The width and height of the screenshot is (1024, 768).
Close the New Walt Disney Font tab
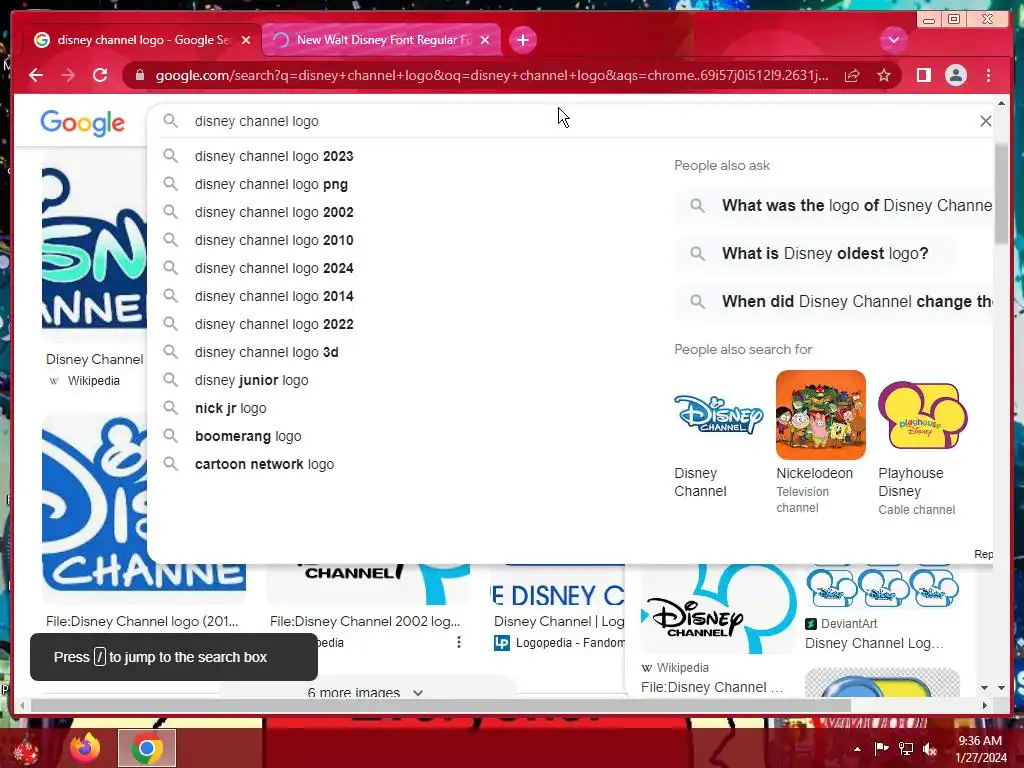(485, 40)
